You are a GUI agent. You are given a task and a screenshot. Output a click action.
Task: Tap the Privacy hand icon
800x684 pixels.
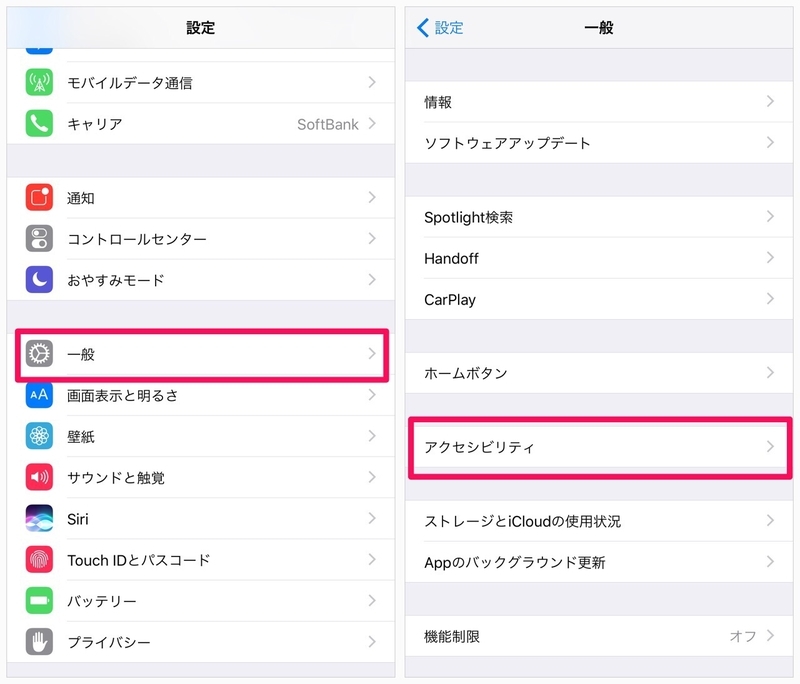(39, 642)
